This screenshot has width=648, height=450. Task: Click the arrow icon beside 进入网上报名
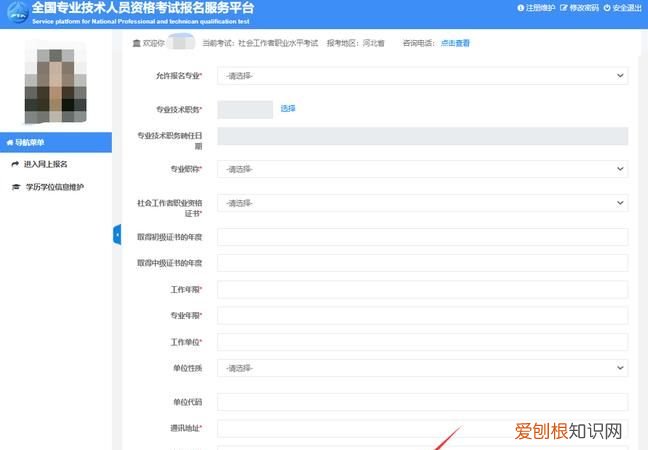point(15,164)
